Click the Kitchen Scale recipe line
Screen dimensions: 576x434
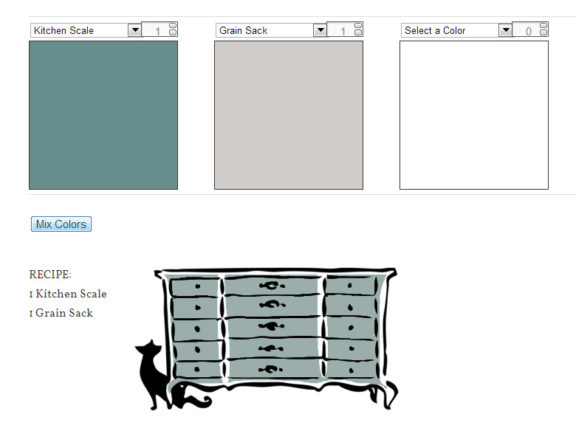(x=68, y=294)
